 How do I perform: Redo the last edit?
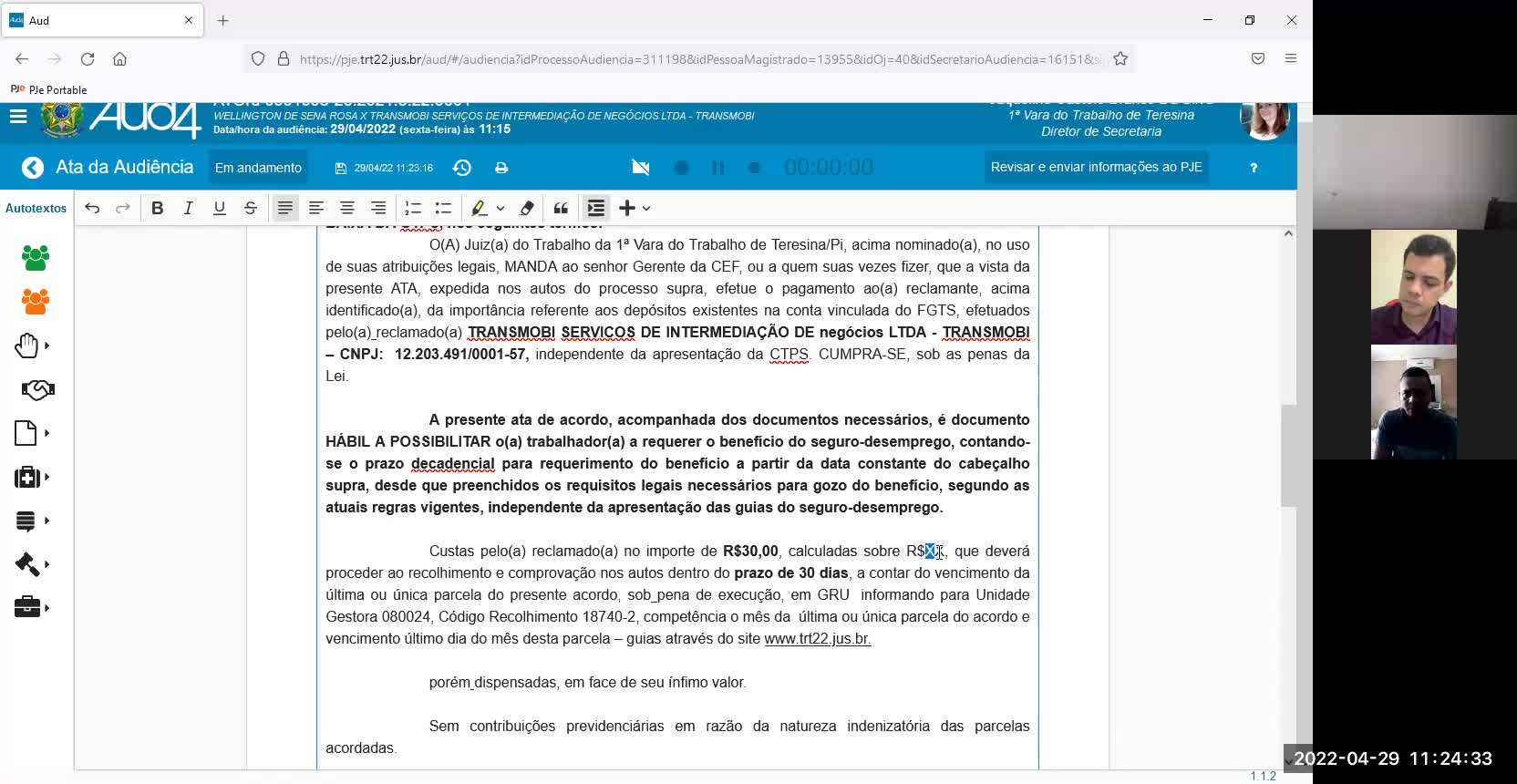point(122,208)
